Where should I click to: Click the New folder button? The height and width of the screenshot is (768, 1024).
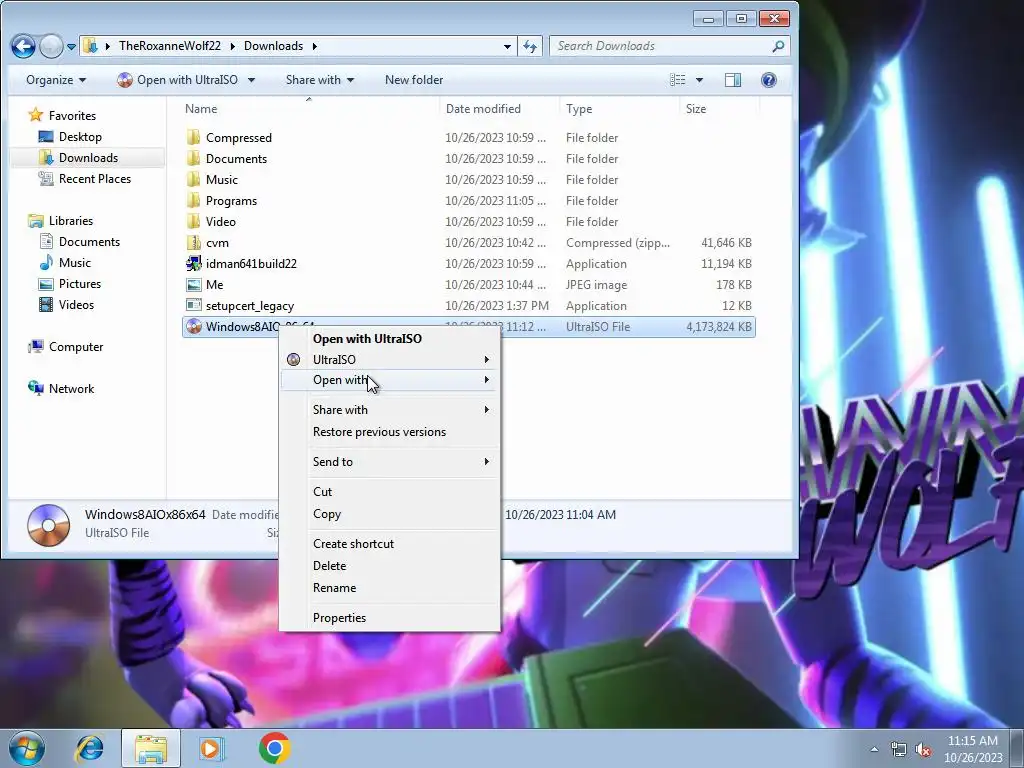414,80
